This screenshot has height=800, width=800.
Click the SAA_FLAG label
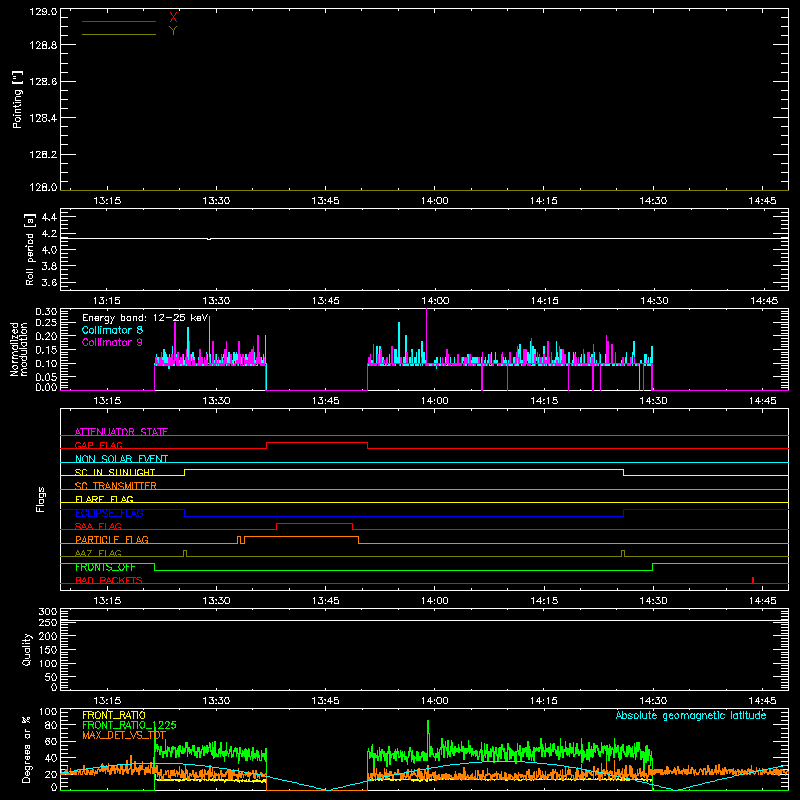click(98, 526)
